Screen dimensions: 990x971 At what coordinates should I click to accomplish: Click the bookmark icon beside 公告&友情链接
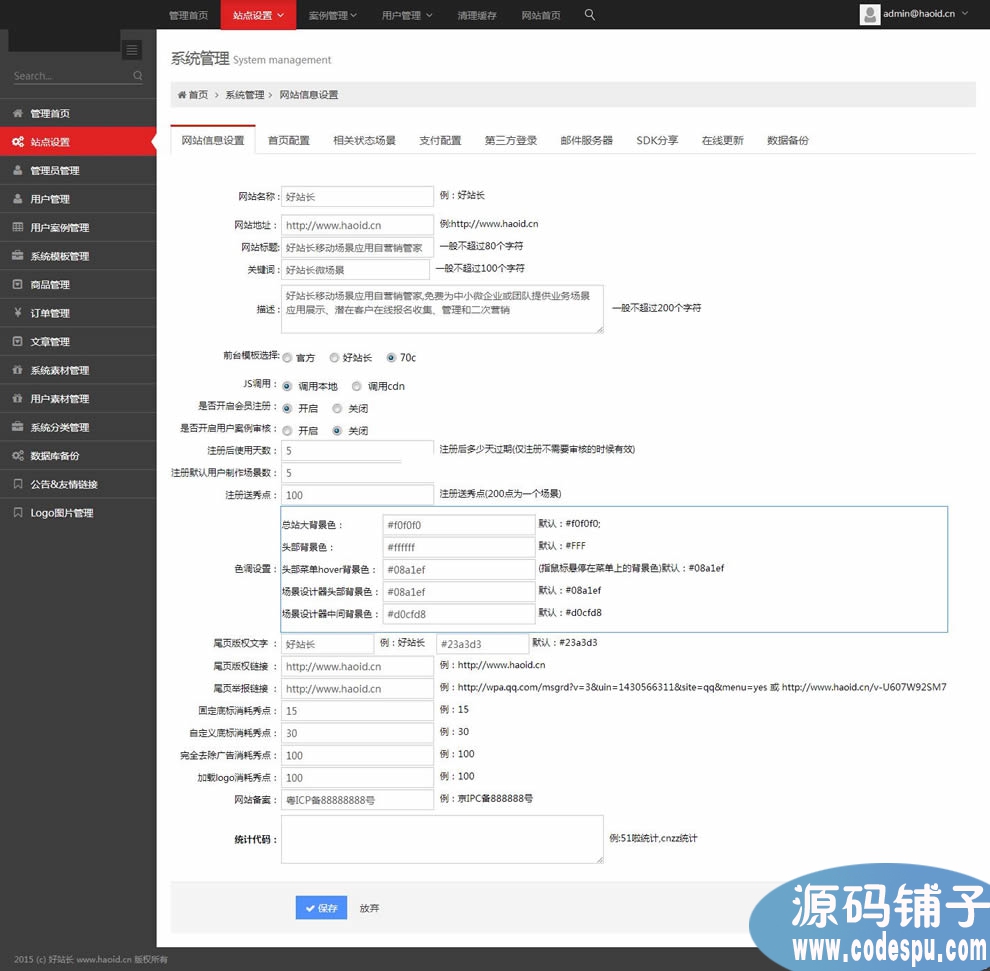(18, 484)
